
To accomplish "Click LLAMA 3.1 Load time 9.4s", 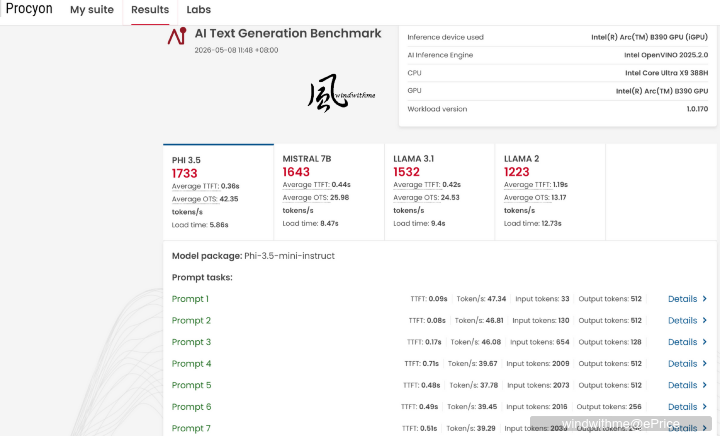I will 419,224.
